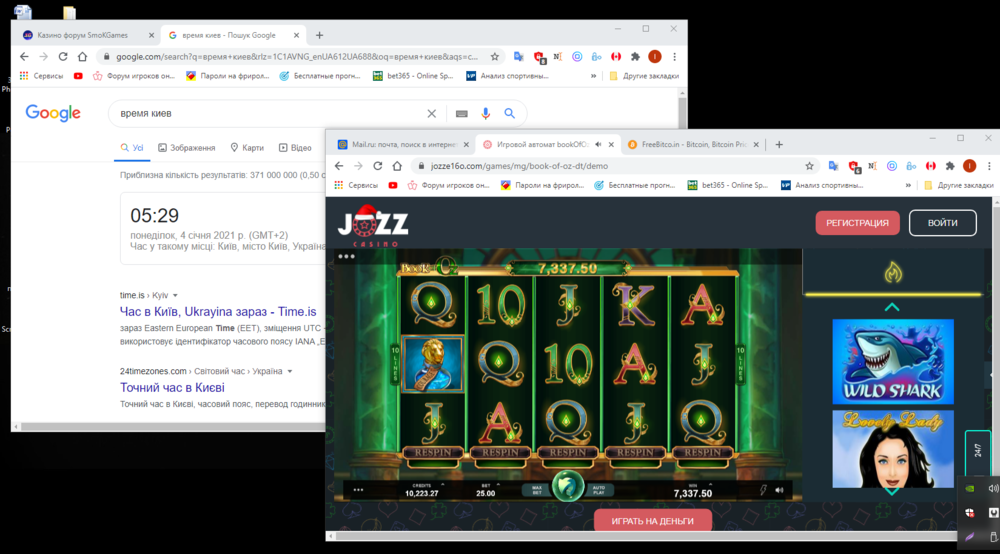
Task: Open Точний час в Києві result
Action: tap(172, 388)
